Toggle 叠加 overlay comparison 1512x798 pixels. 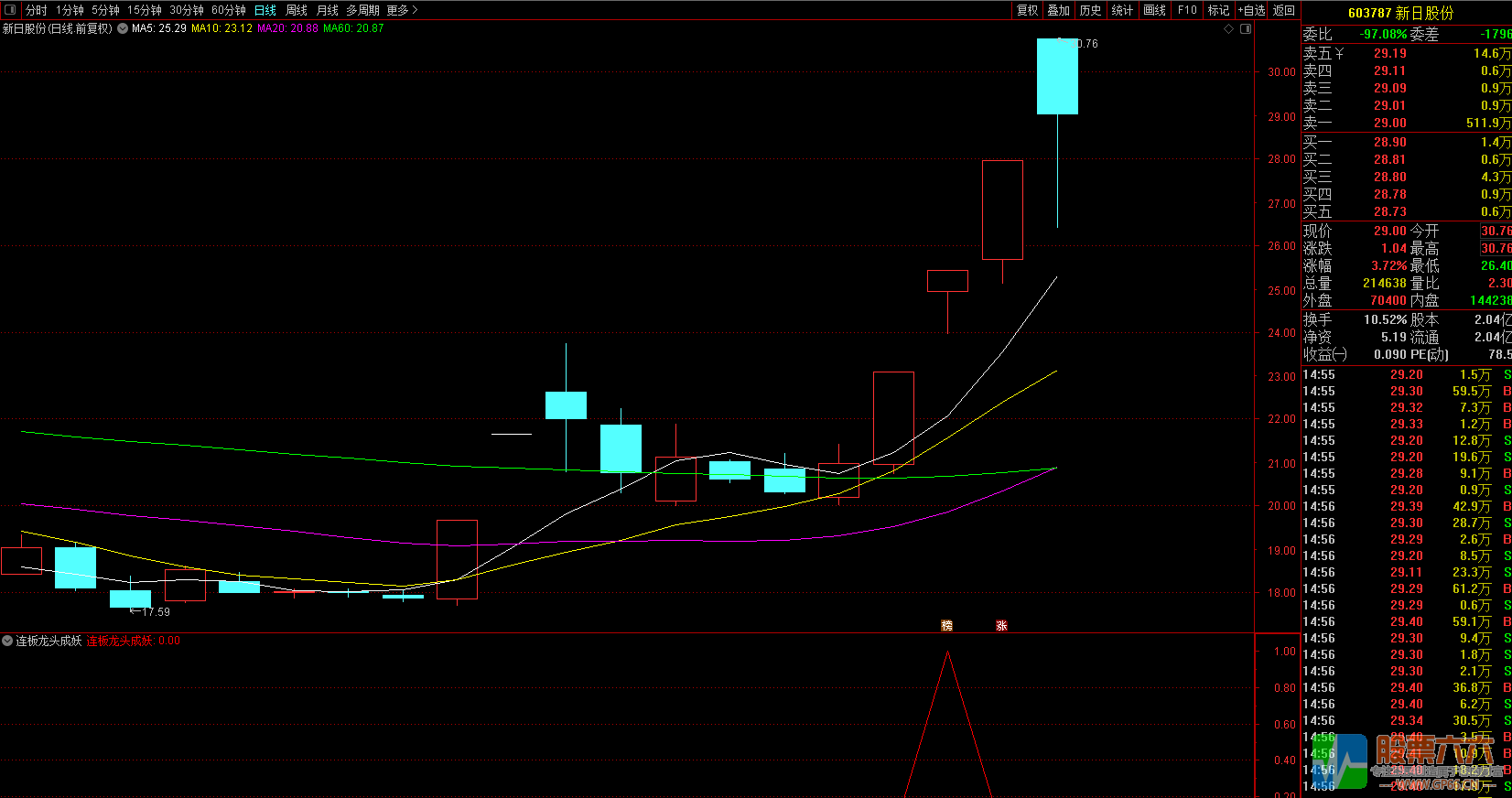[1059, 10]
